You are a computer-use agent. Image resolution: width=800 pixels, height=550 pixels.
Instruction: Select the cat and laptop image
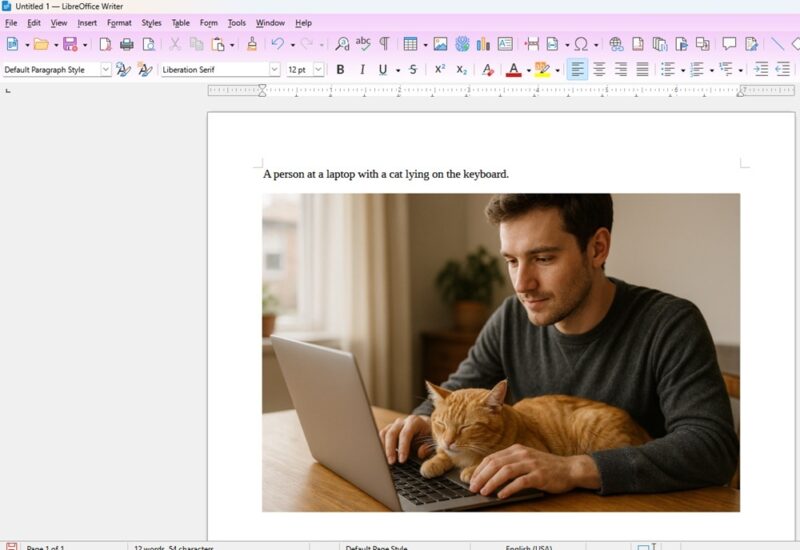click(501, 353)
